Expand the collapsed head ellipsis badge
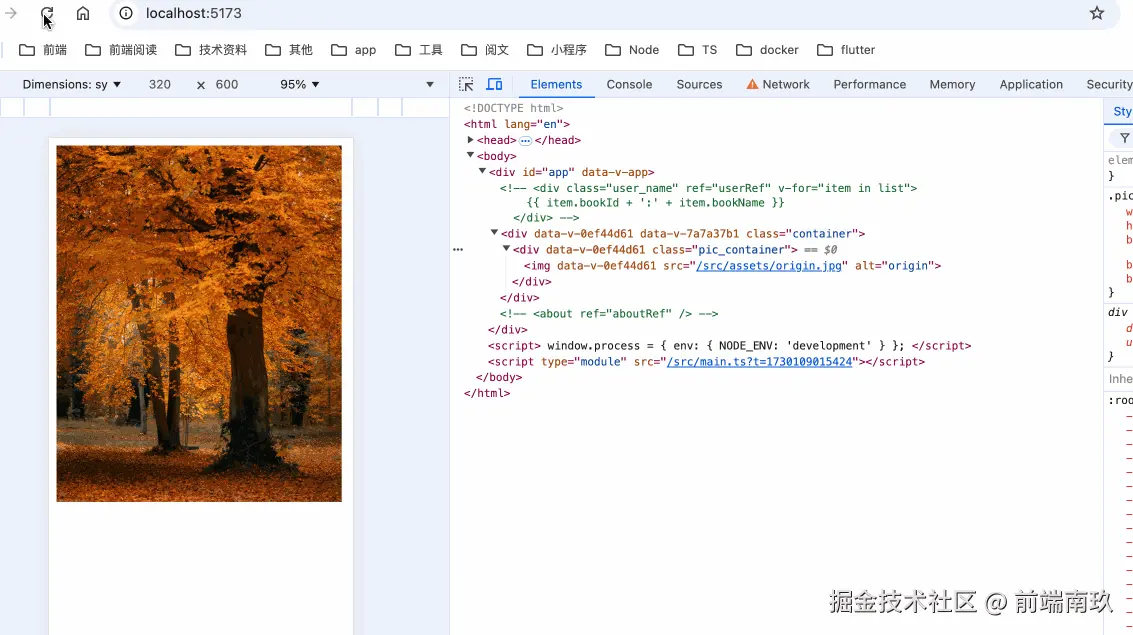This screenshot has height=635, width=1133. (525, 140)
